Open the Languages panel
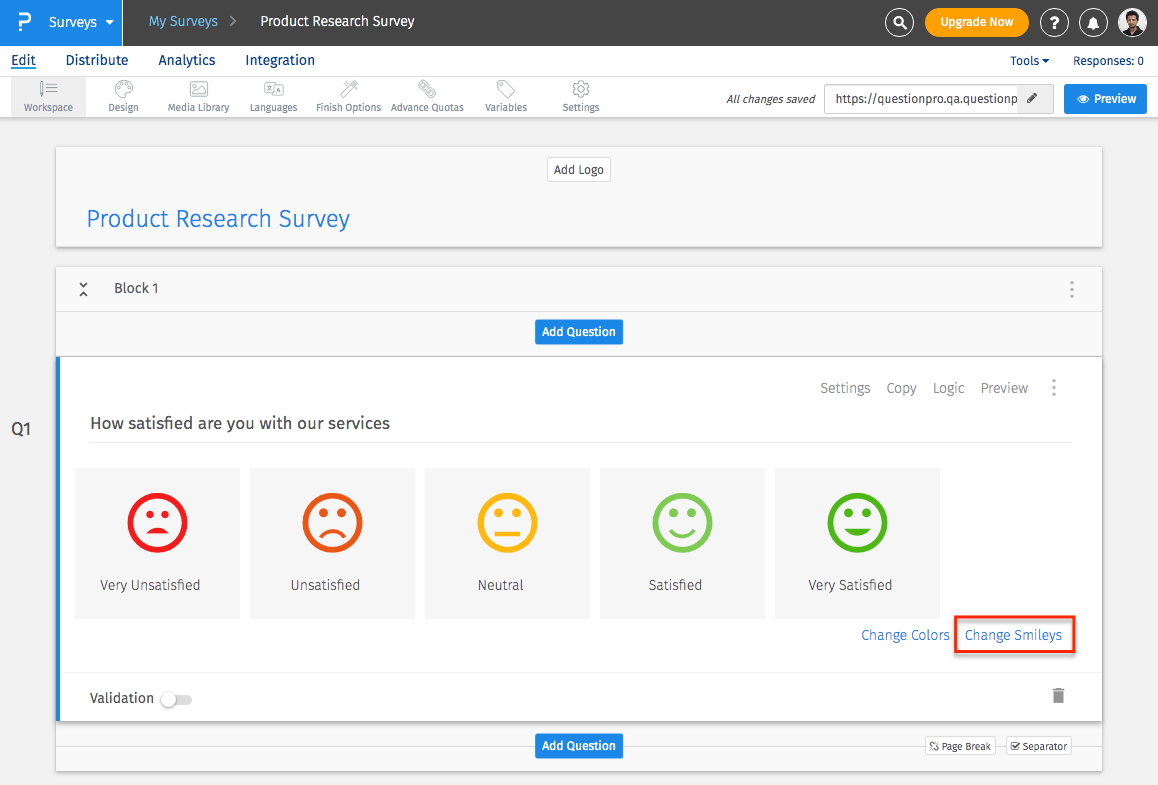This screenshot has height=785, width=1158. tap(273, 96)
